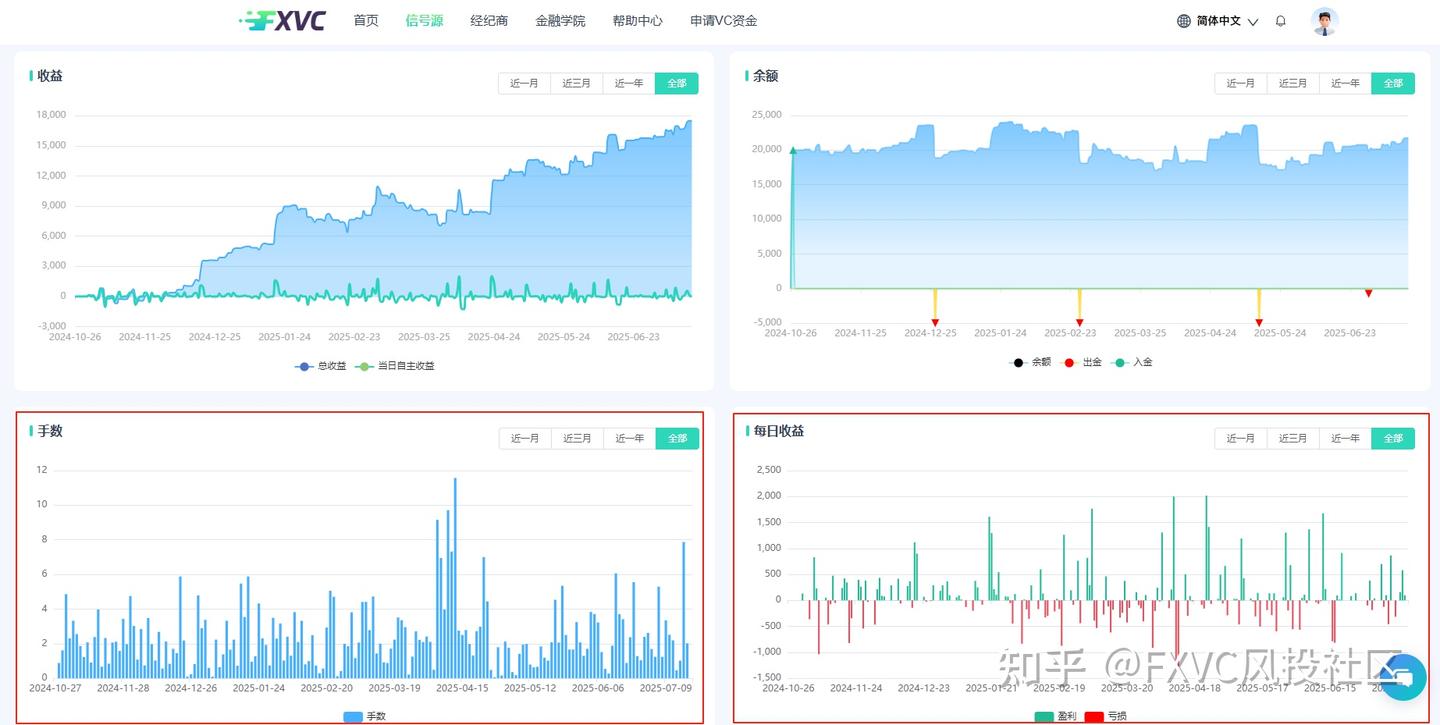1440x725 pixels.
Task: Select 近一月 filter on the 收益 chart
Action: [x=524, y=83]
